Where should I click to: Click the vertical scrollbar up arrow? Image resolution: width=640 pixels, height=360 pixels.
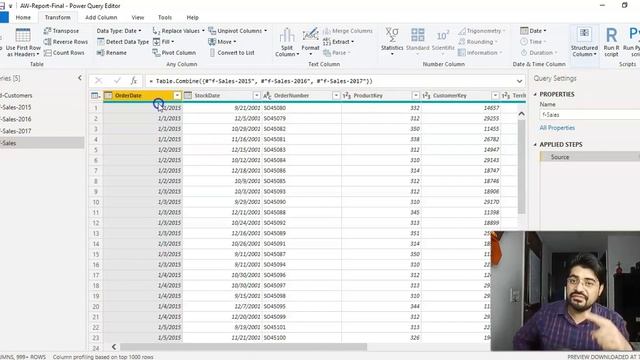coord(521,114)
